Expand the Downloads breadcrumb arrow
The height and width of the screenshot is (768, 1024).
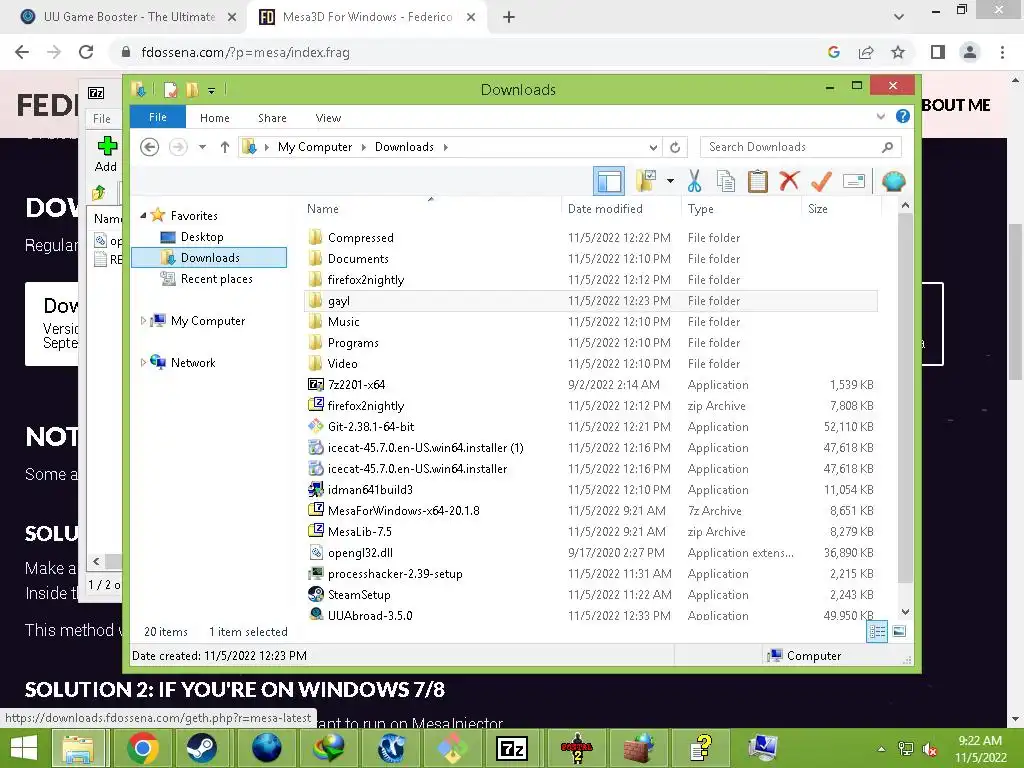click(445, 147)
